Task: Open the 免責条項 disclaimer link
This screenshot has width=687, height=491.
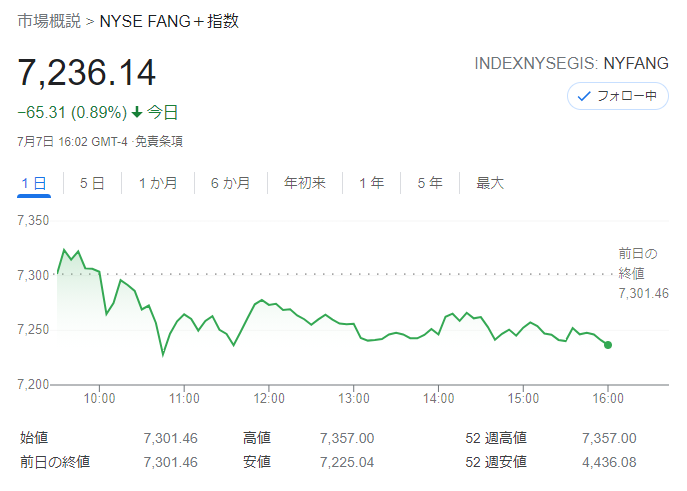Action: pos(159,141)
